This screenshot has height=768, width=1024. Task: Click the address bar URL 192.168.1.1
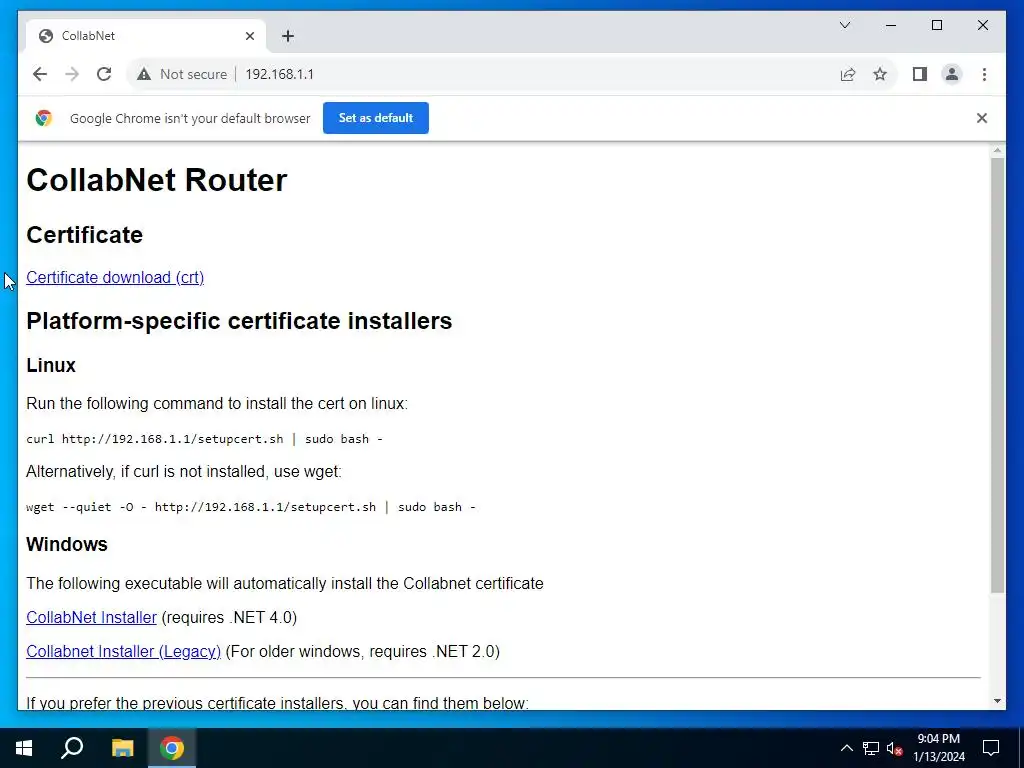coord(280,74)
